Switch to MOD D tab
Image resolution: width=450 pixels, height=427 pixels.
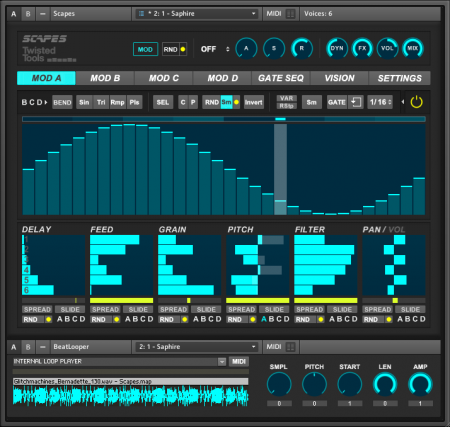coord(222,78)
